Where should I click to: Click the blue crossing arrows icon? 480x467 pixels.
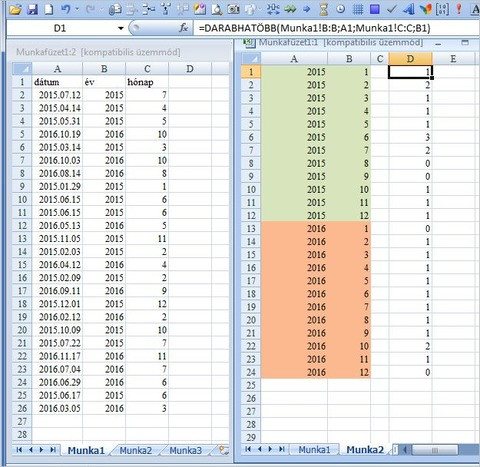click(273, 9)
